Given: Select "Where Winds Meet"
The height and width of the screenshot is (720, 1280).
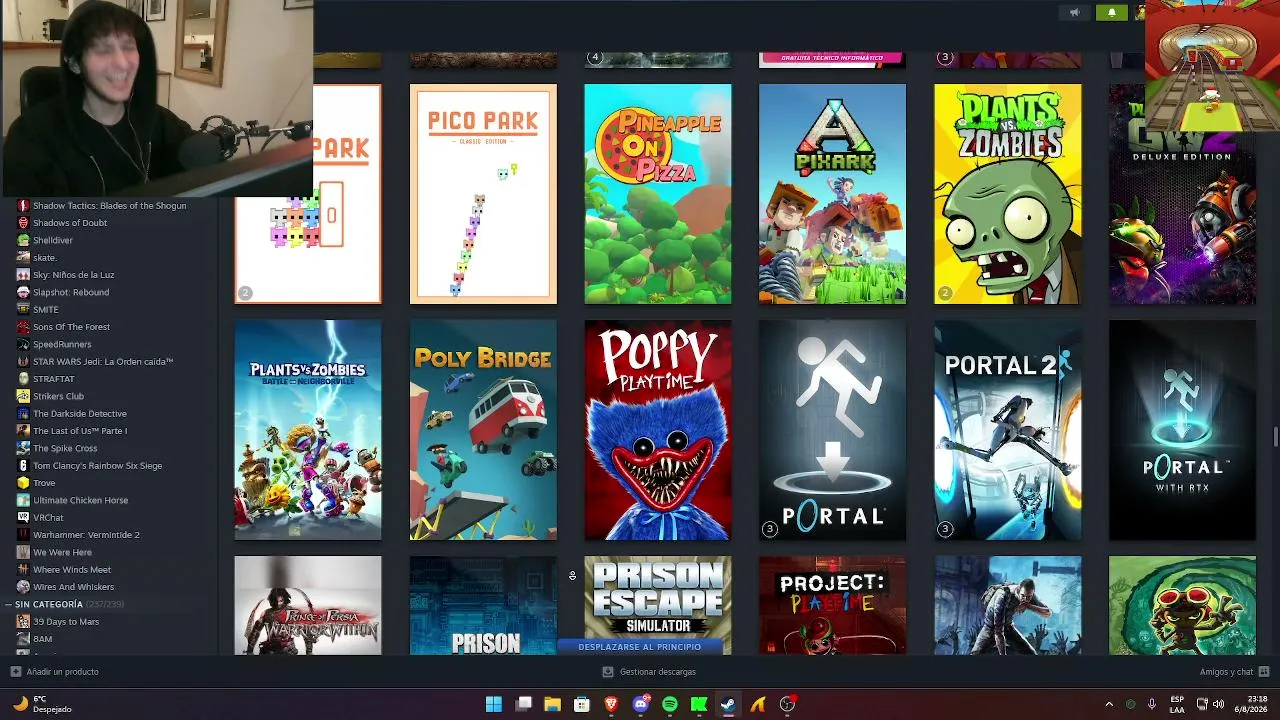Looking at the screenshot, I should [x=72, y=569].
